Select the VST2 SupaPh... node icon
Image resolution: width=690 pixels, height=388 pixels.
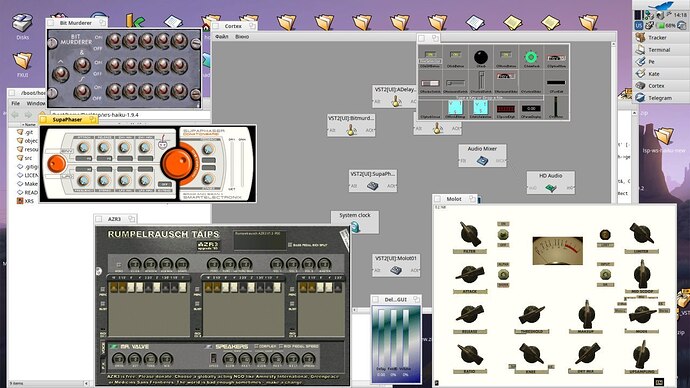pos(373,186)
